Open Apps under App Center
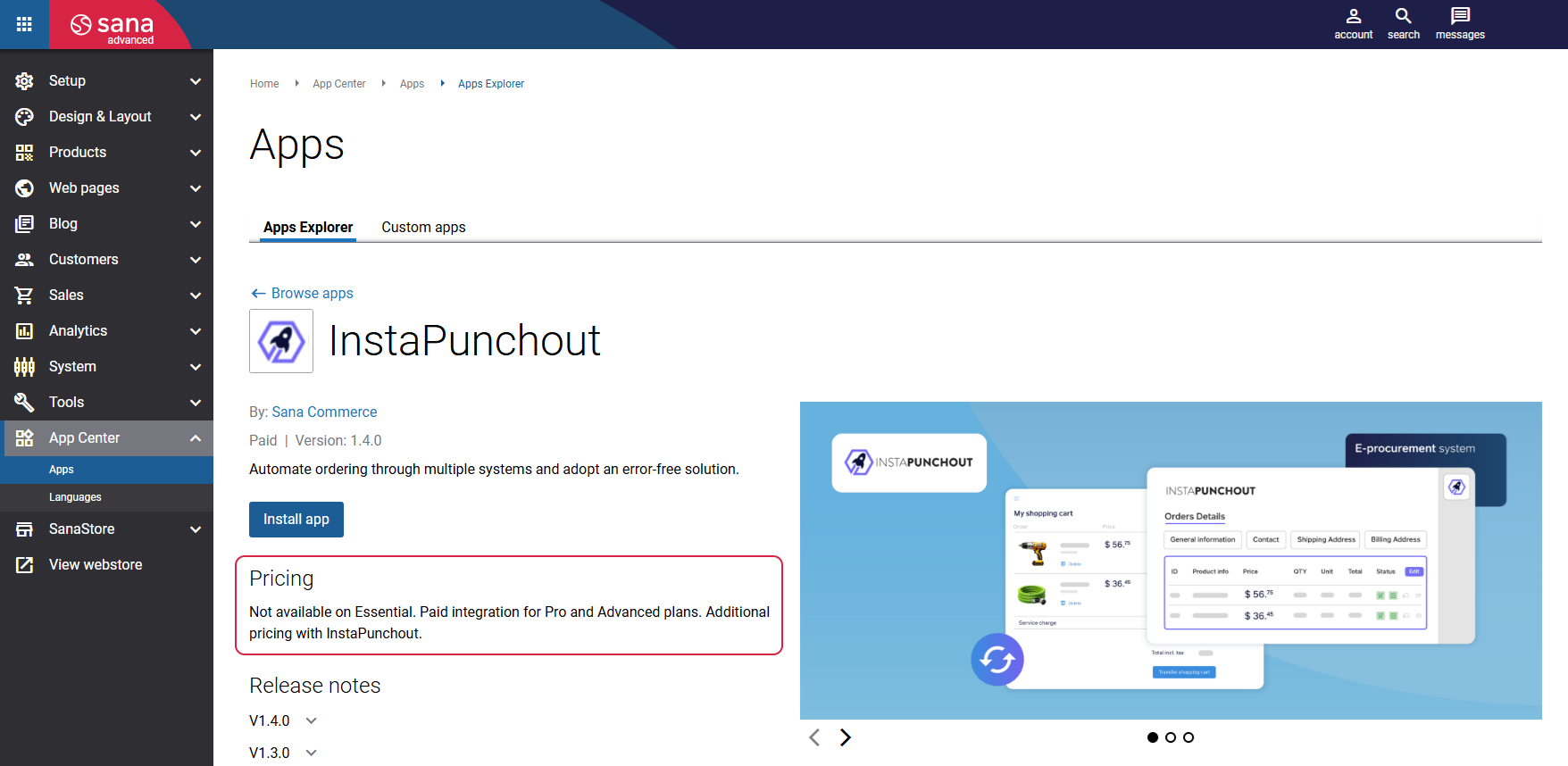 tap(107, 470)
